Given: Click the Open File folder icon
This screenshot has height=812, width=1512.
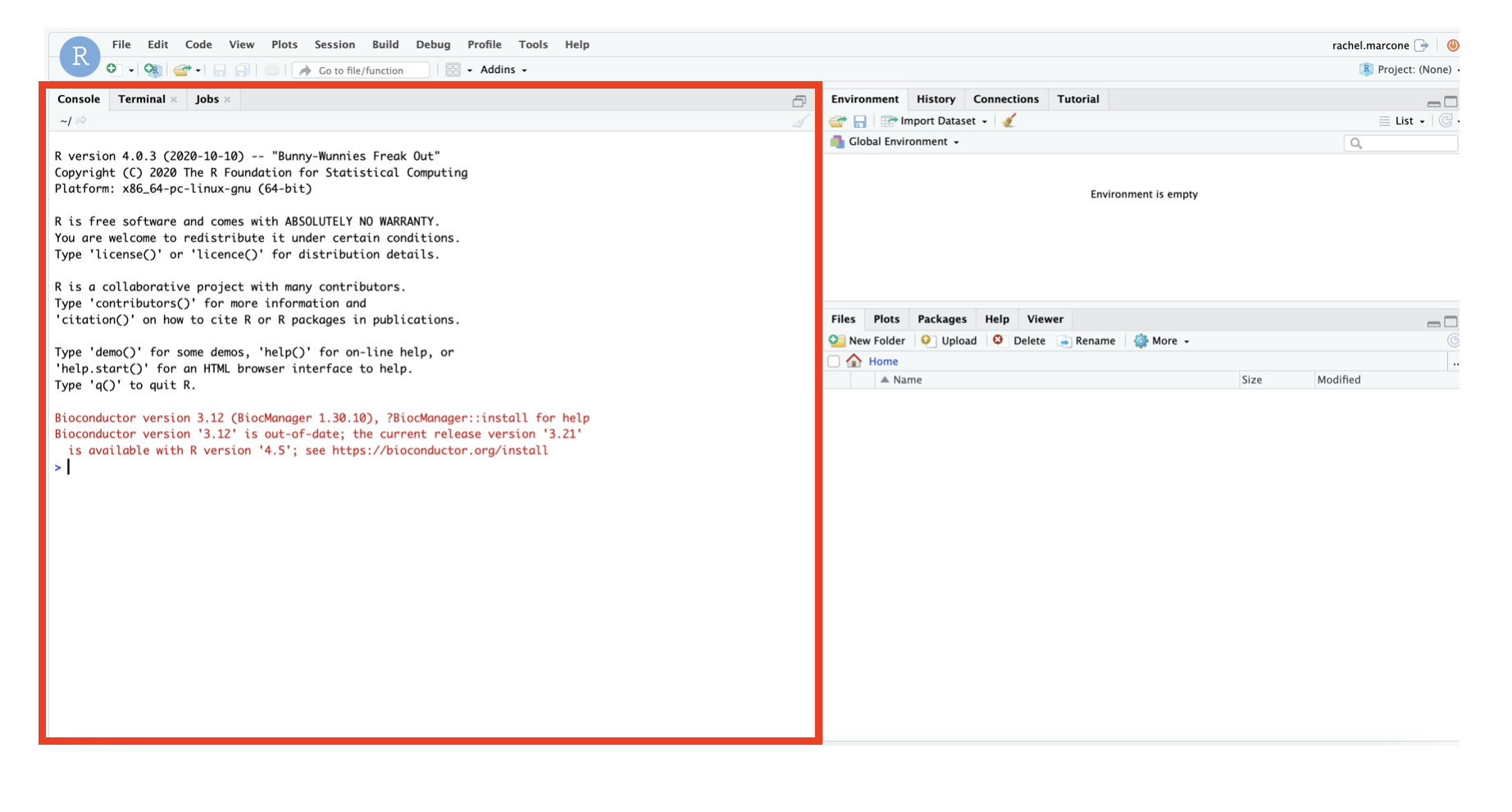Looking at the screenshot, I should coord(182,70).
